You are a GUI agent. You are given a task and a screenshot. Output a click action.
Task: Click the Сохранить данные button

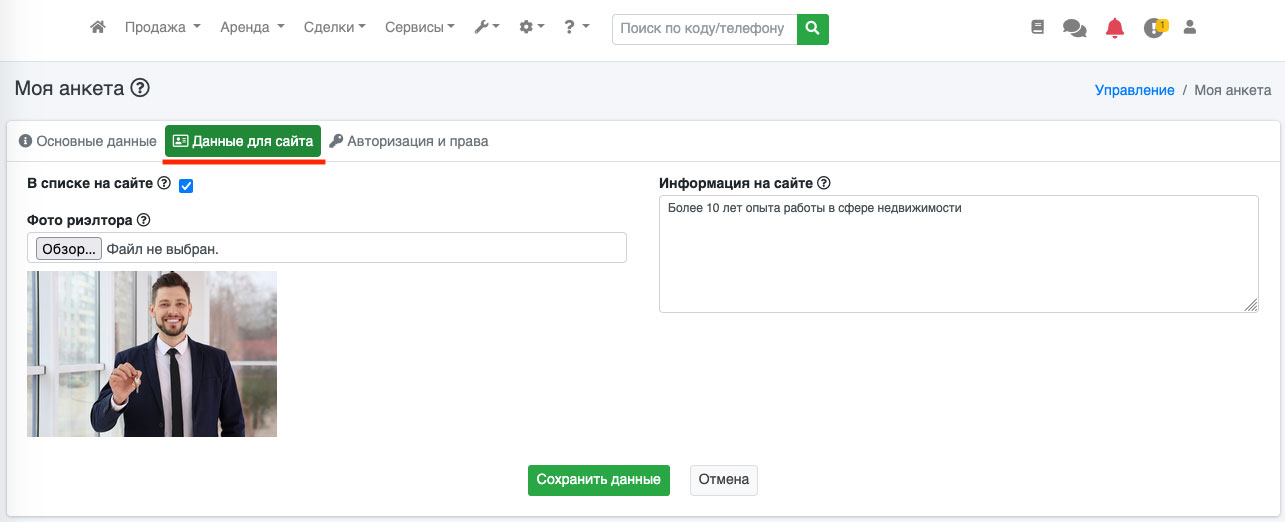[x=598, y=480]
